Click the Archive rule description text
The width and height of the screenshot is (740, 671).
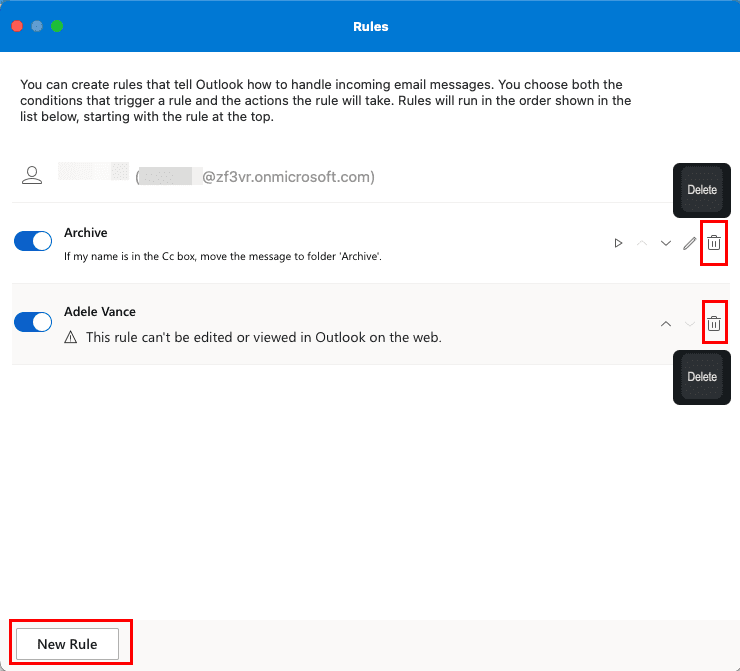click(x=223, y=256)
